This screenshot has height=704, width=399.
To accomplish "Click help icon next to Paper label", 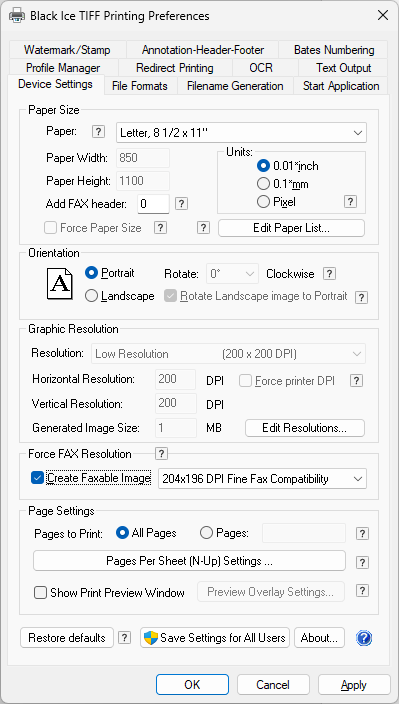I will pos(98,132).
